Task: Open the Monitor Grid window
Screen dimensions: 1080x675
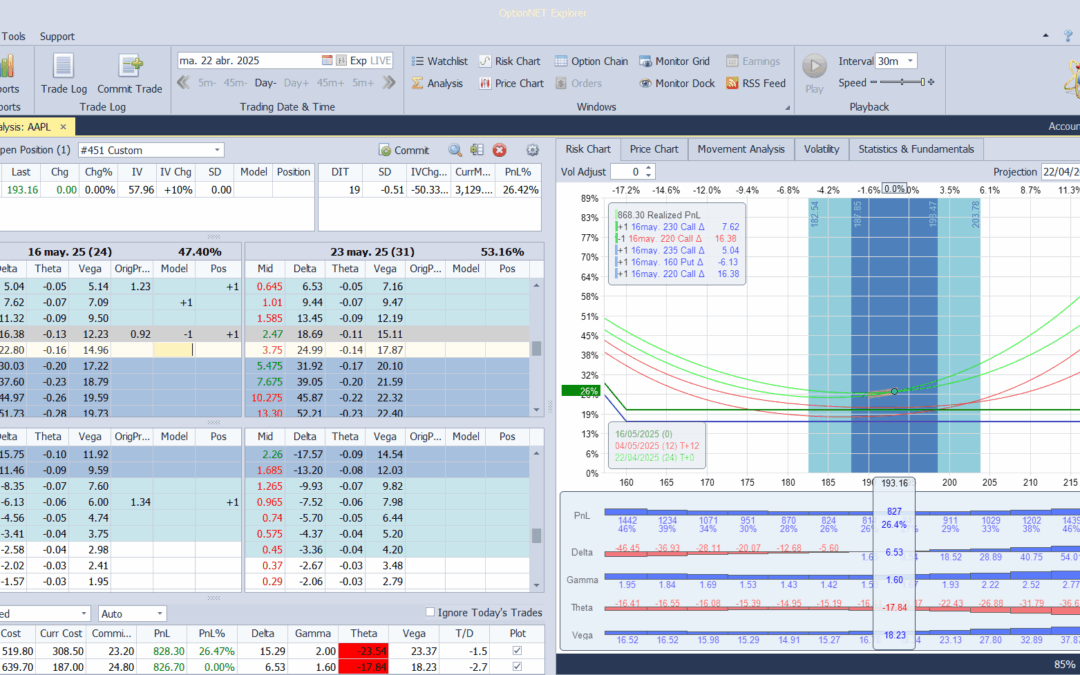Action: [674, 61]
